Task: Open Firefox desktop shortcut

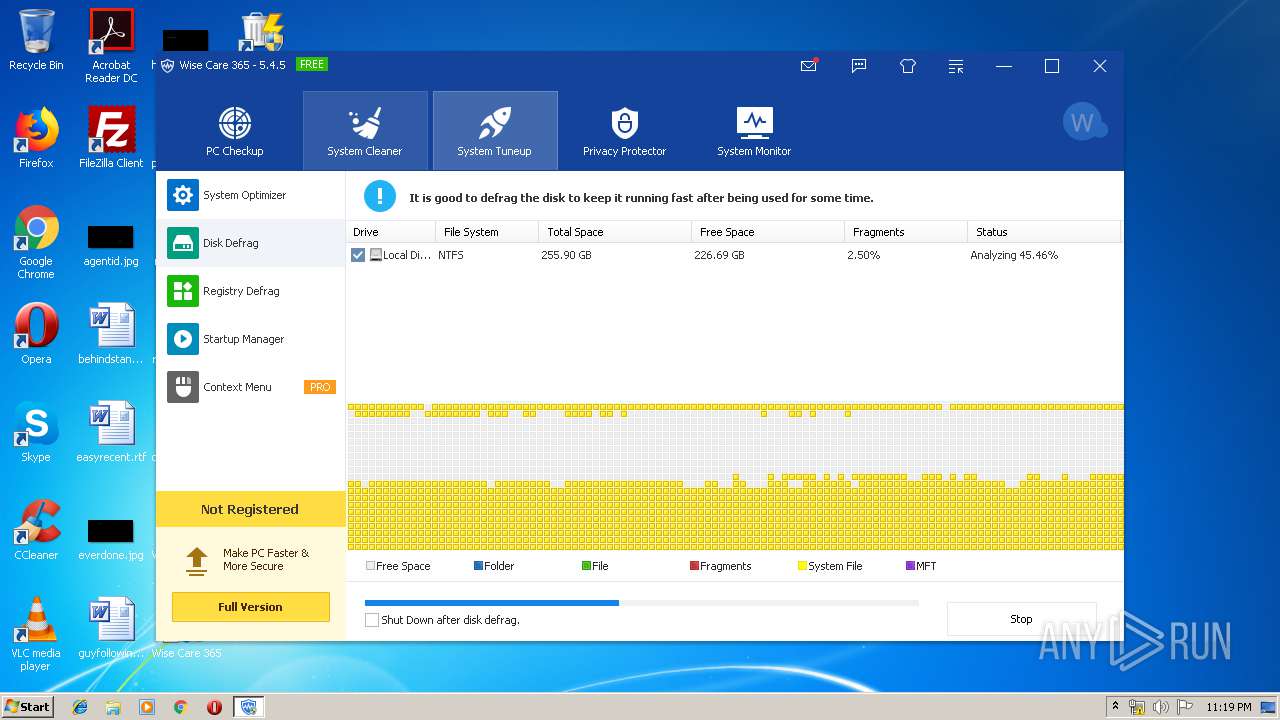Action: pyautogui.click(x=36, y=138)
